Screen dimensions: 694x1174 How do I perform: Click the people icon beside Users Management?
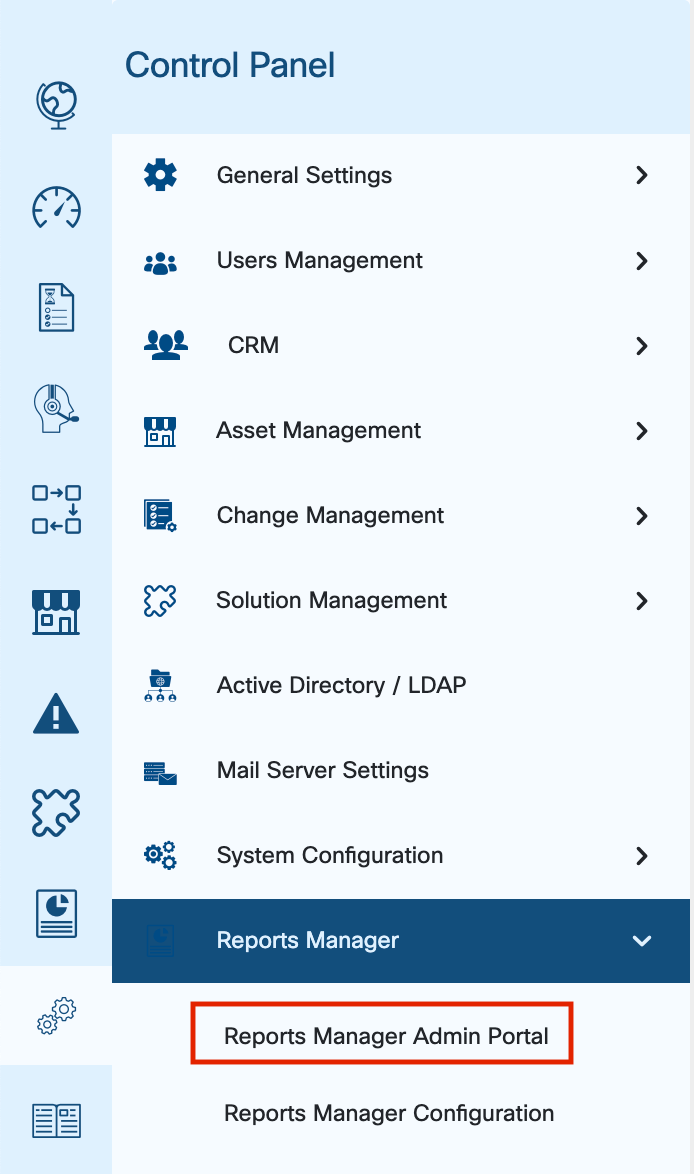[x=160, y=262]
